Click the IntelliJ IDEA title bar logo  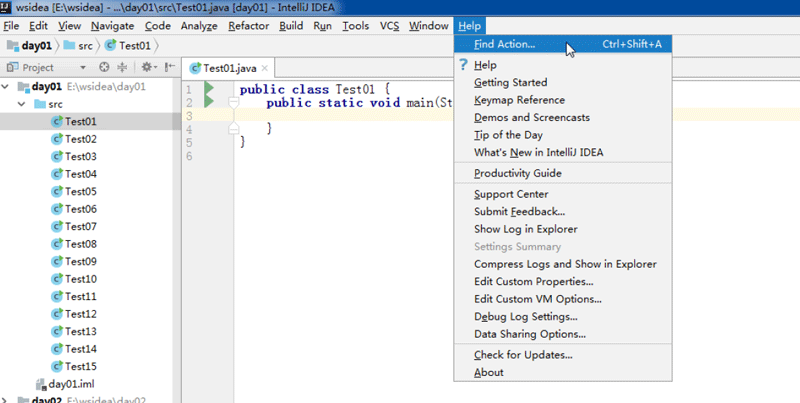(x=6, y=8)
